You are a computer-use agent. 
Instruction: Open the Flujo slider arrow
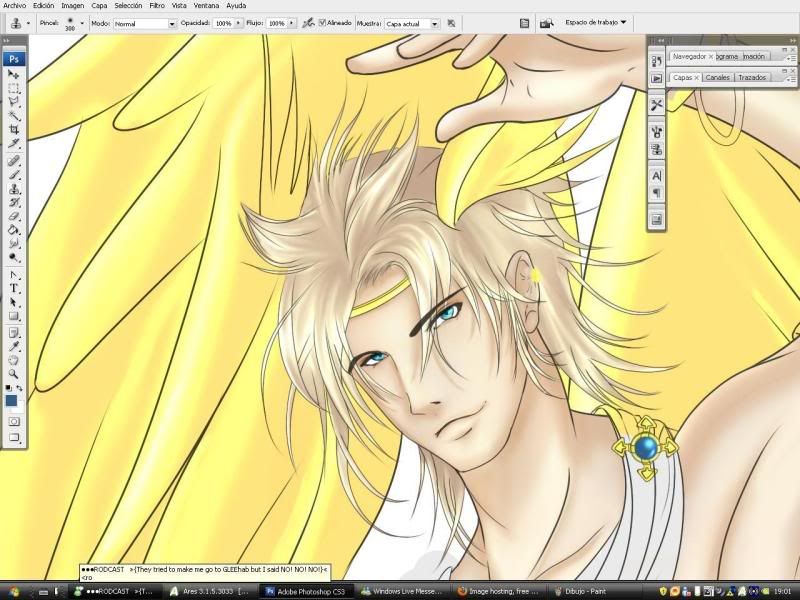291,23
